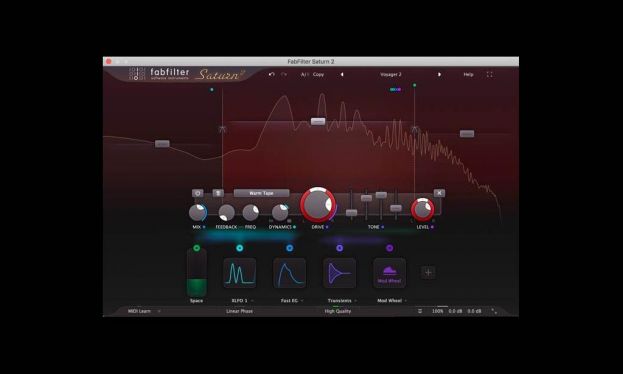Click the Feedback knob
The width and height of the screenshot is (623, 374).
226,213
